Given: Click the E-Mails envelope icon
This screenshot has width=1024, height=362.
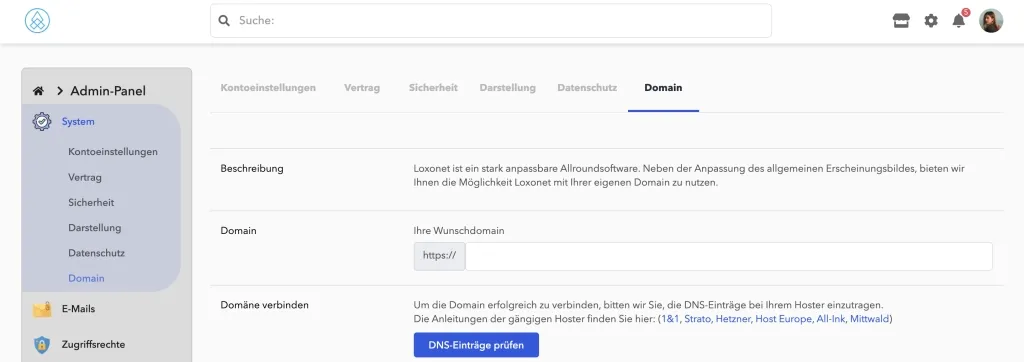Looking at the screenshot, I should point(42,309).
